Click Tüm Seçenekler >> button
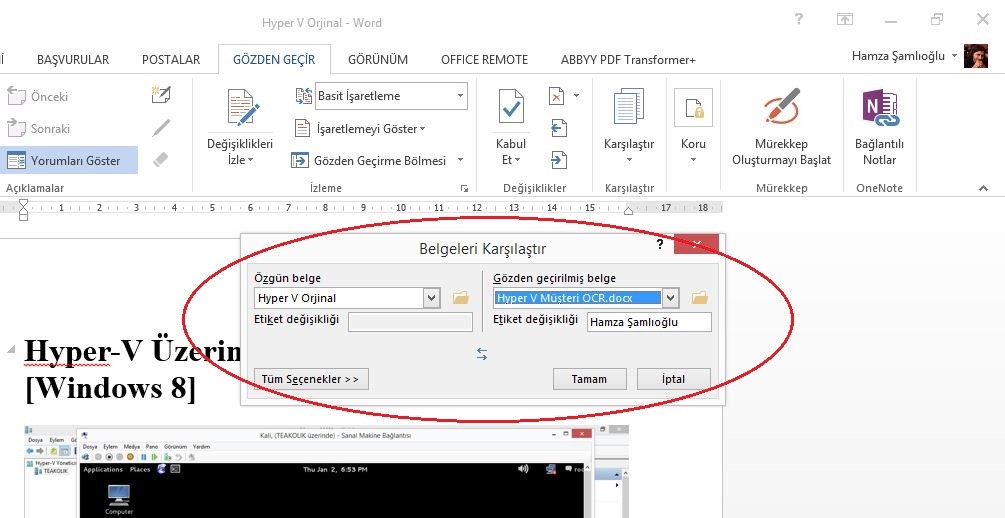This screenshot has width=1005, height=518. pos(311,379)
